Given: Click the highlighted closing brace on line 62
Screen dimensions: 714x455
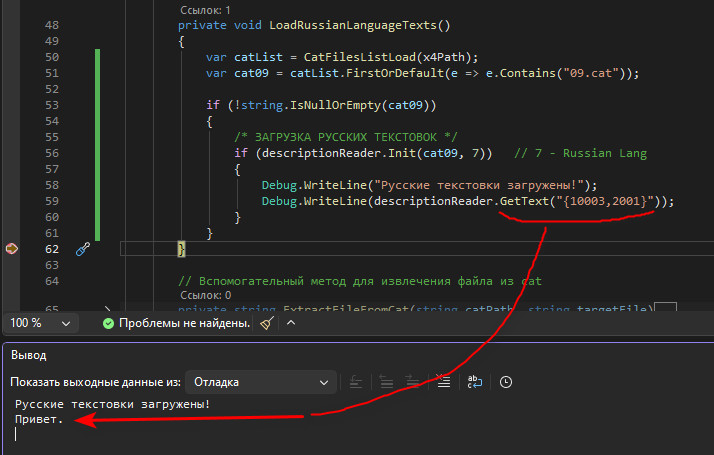Looking at the screenshot, I should pos(181,249).
